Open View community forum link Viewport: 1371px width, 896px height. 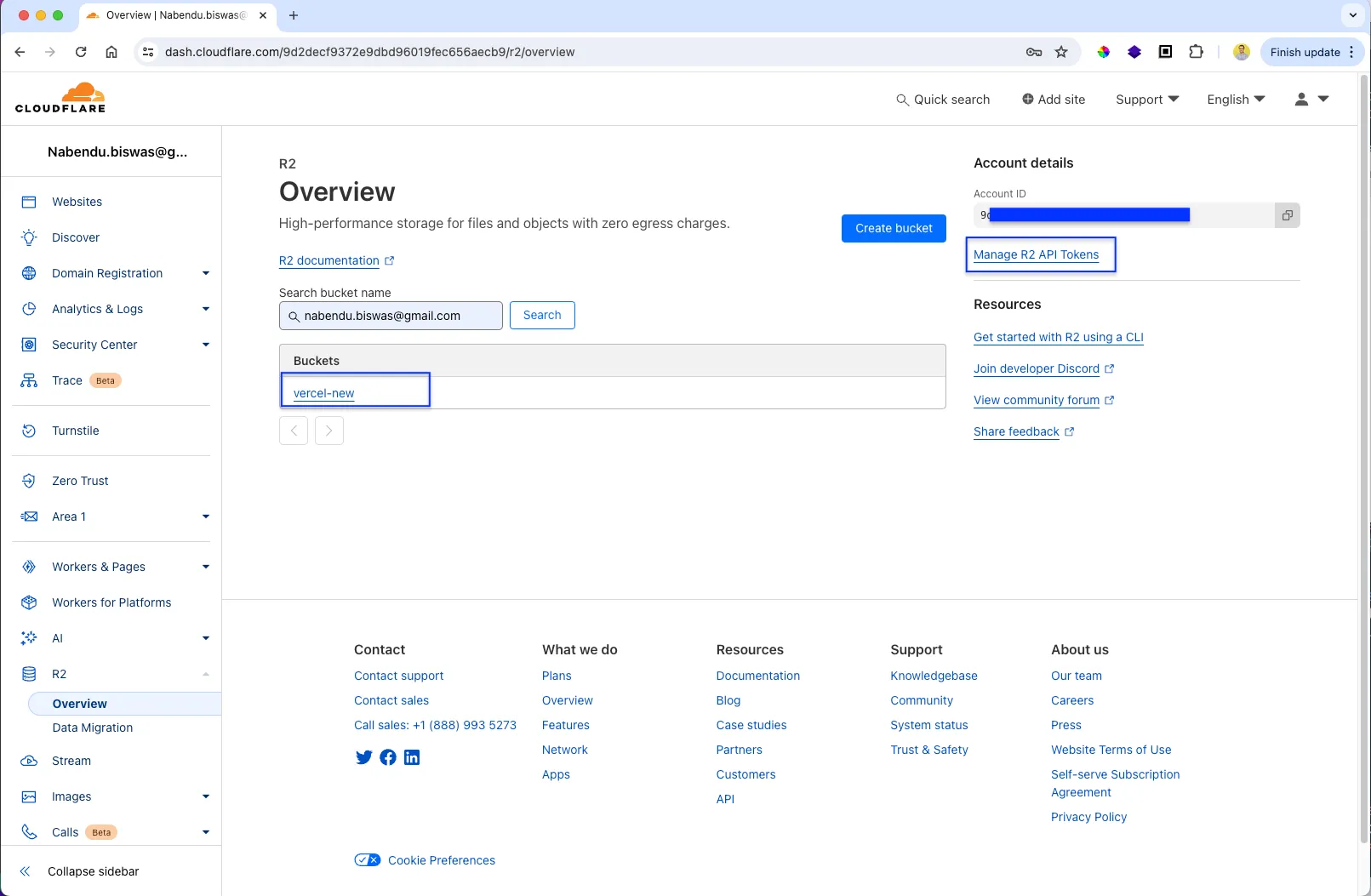(1043, 400)
